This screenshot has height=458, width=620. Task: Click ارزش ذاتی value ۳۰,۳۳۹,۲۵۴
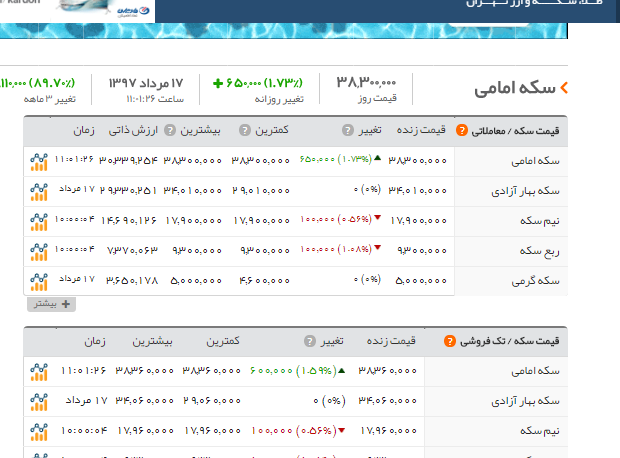coord(128,160)
